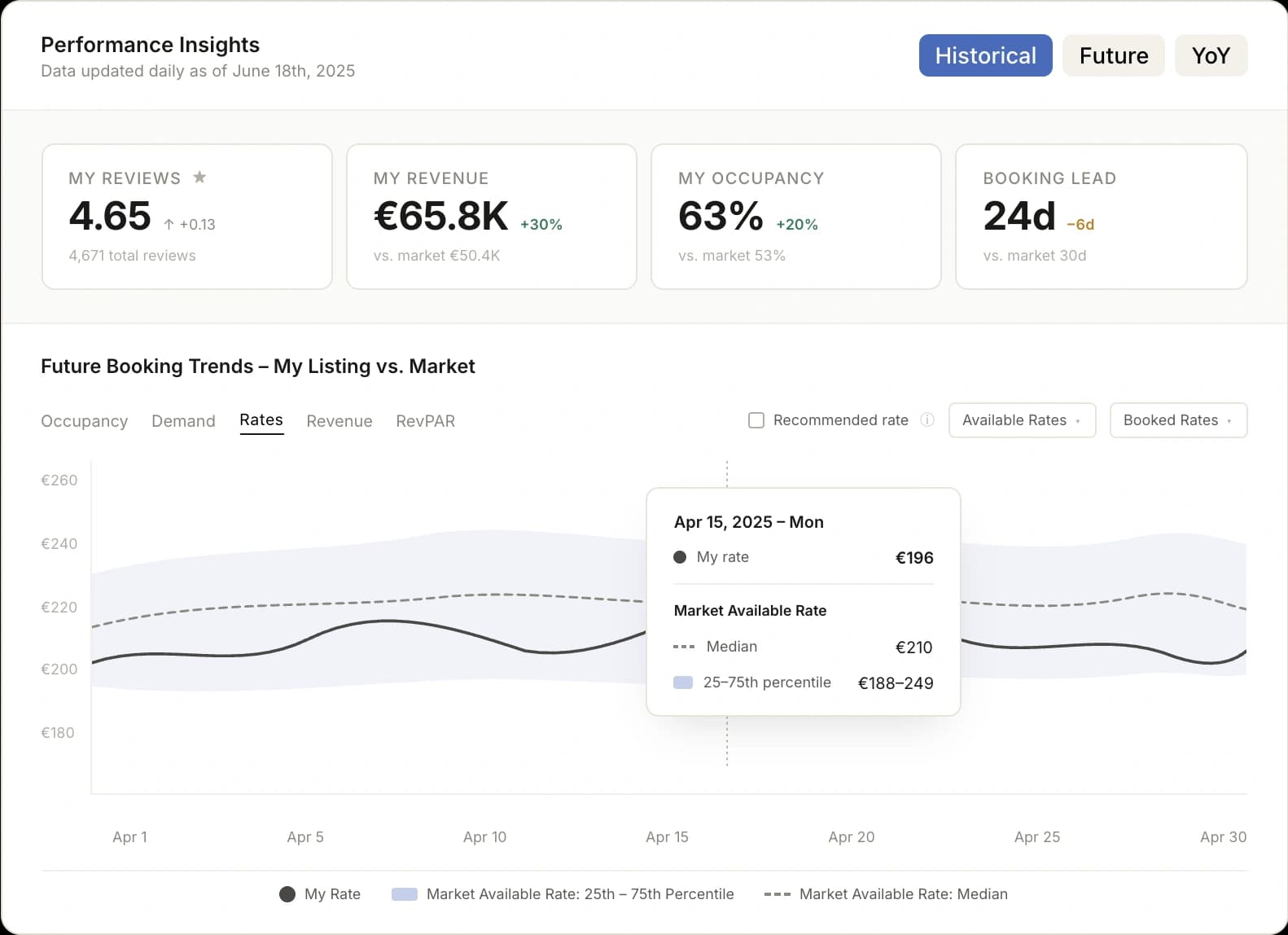Click the €260 y-axis label
Screen dimensions: 1288x935
click(59, 481)
